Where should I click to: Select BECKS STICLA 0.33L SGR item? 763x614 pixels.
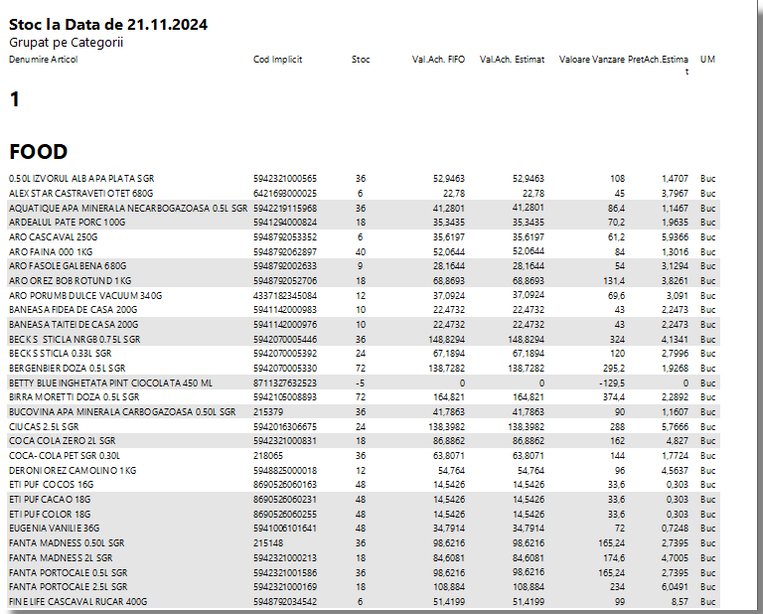(x=60, y=354)
